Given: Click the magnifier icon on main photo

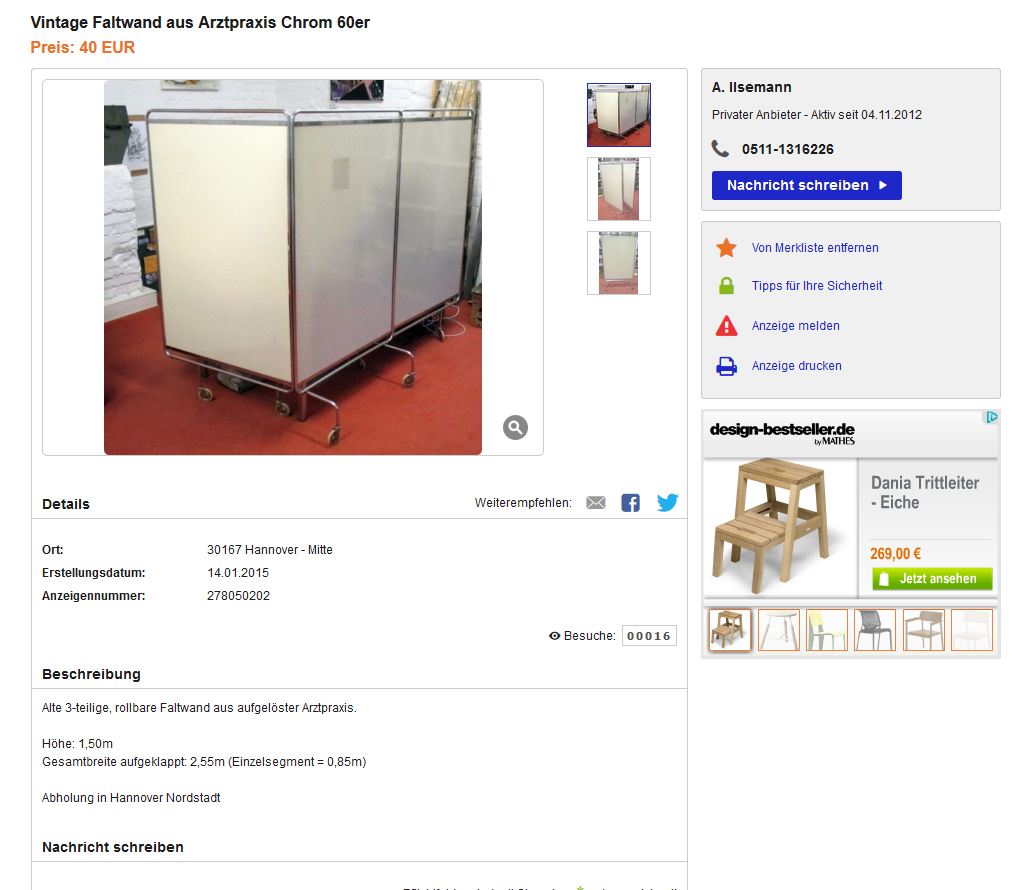Looking at the screenshot, I should pyautogui.click(x=515, y=427).
